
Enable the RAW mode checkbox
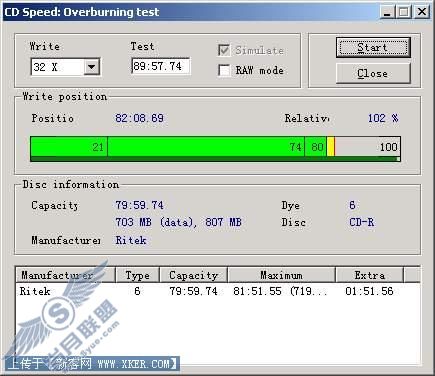(x=224, y=70)
